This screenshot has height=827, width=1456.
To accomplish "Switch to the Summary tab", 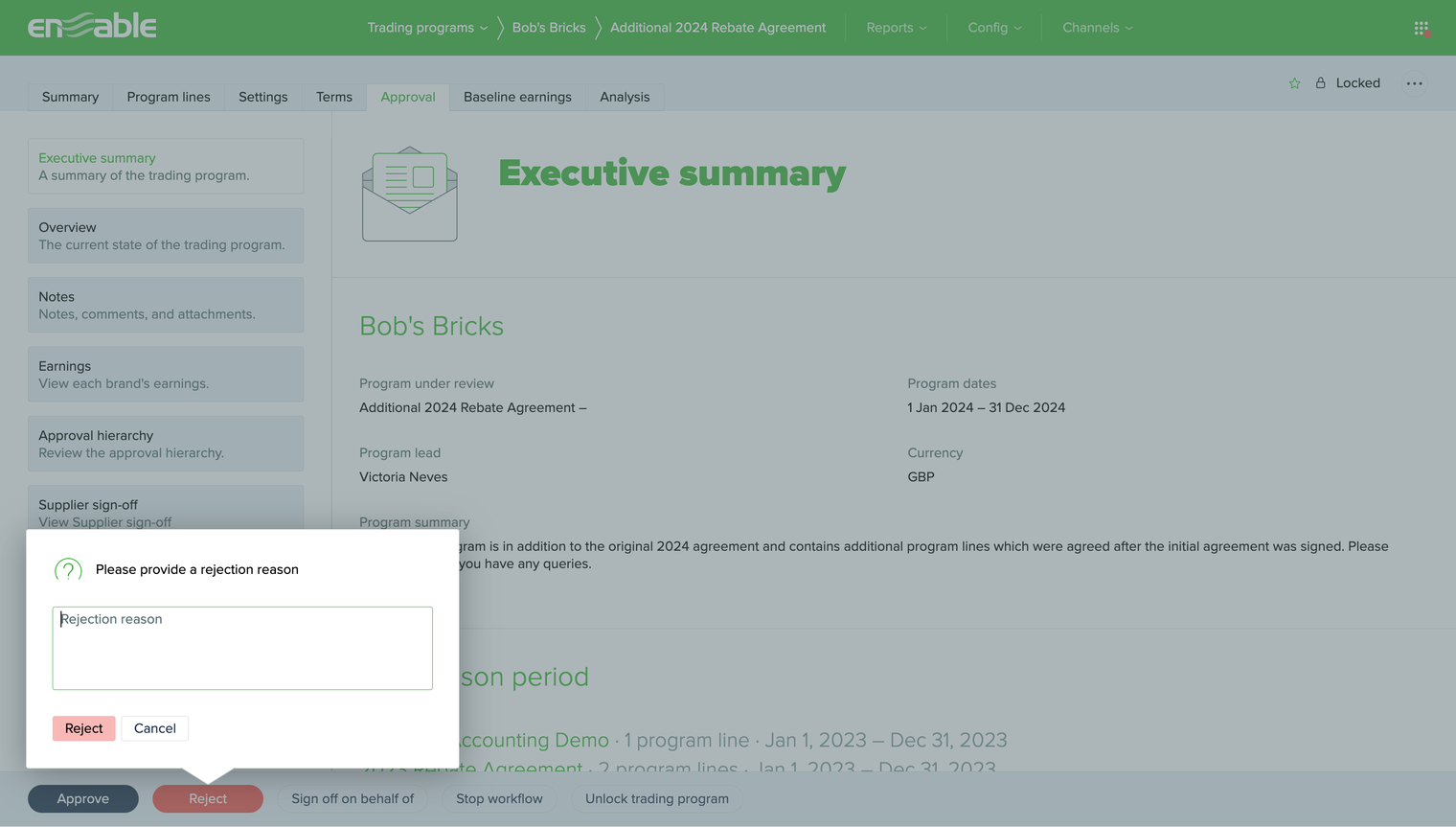I will 70,97.
